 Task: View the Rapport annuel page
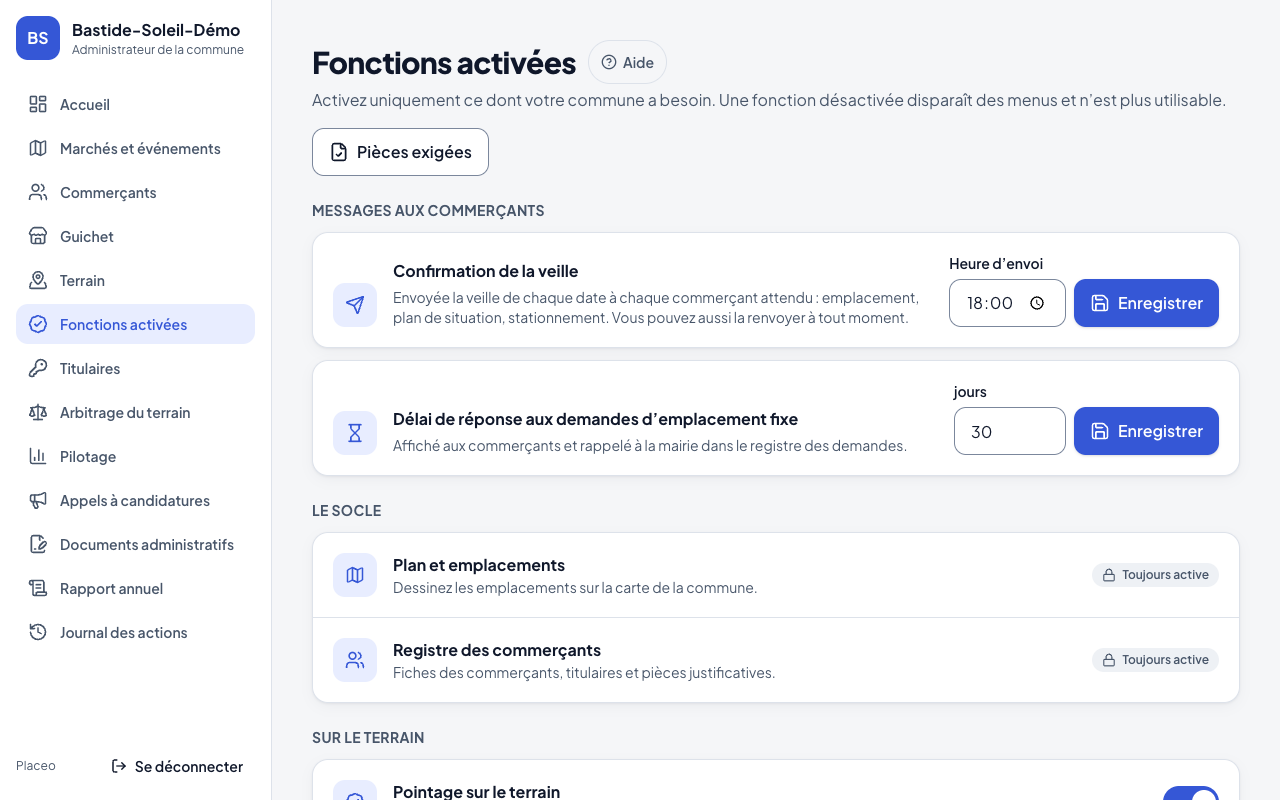click(x=135, y=588)
